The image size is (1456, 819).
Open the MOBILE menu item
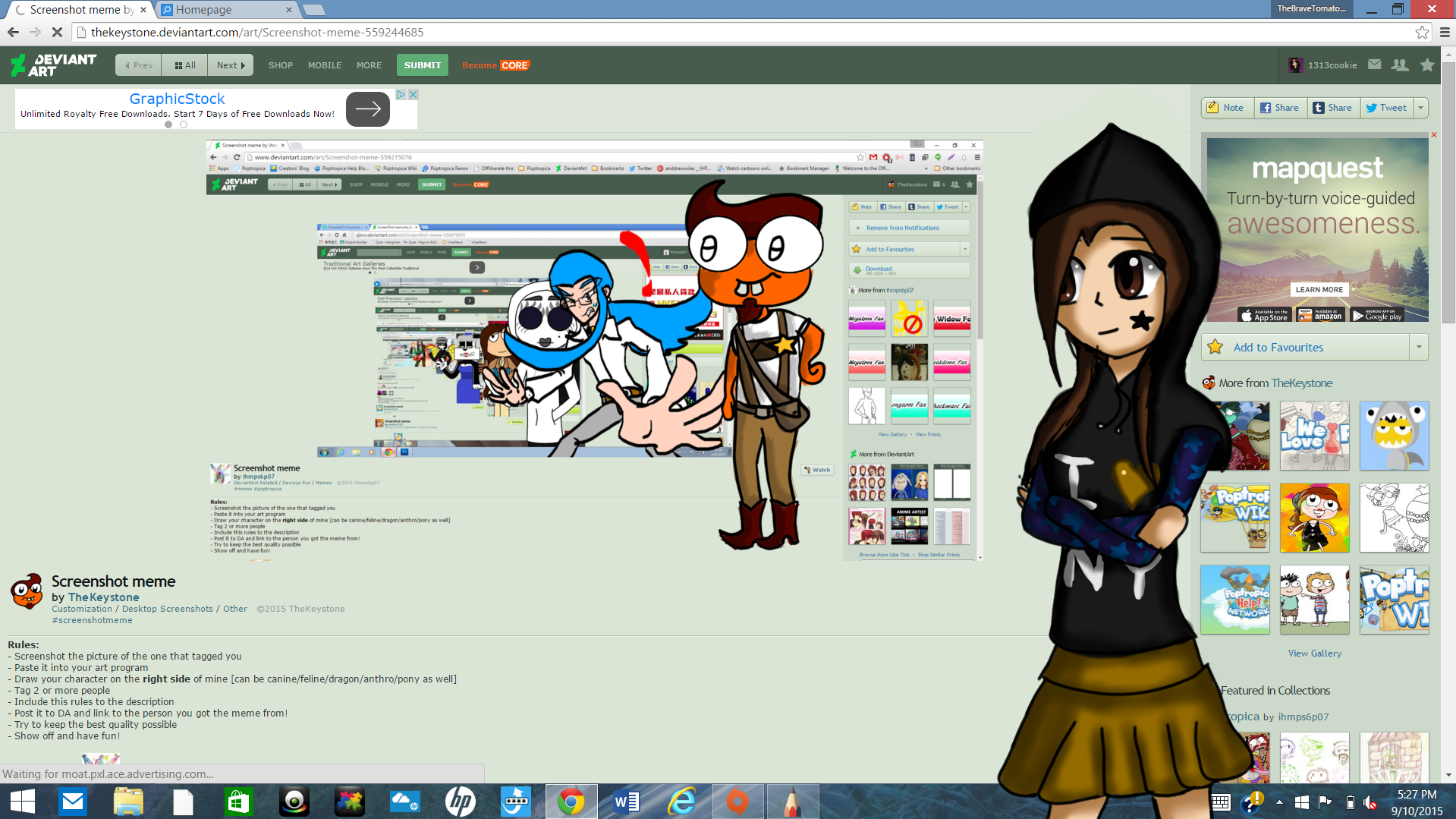click(x=325, y=65)
